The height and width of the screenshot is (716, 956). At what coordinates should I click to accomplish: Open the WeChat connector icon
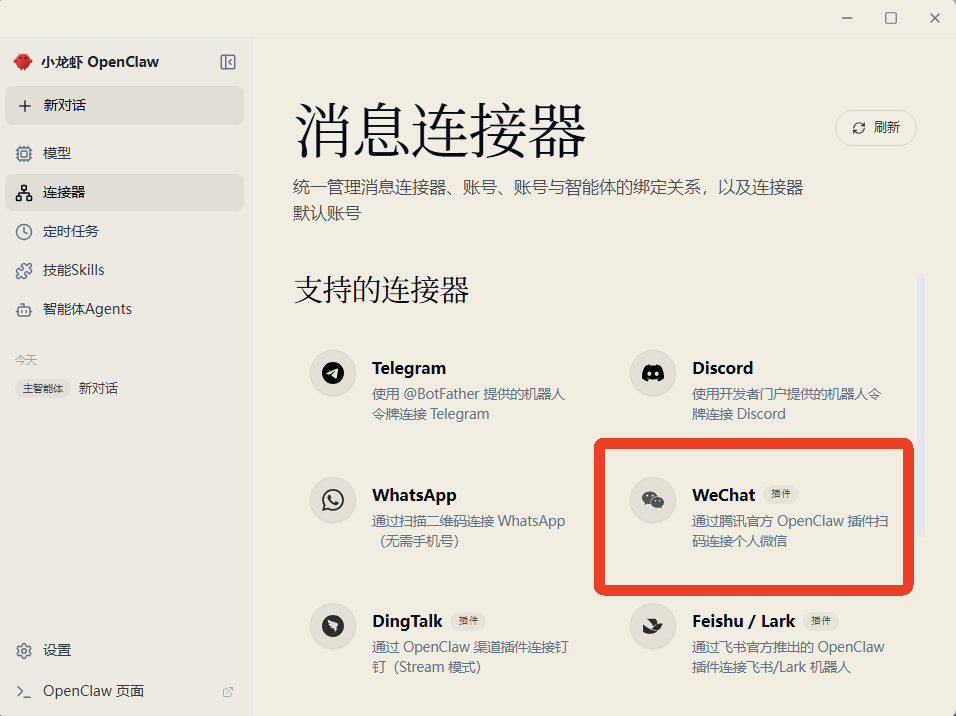653,500
